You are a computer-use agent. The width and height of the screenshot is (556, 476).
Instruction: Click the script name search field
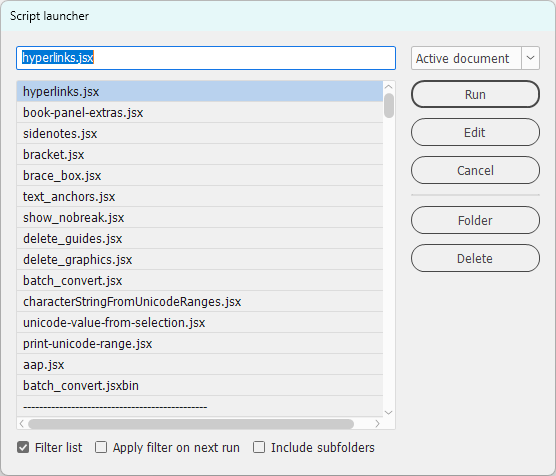[x=206, y=58]
